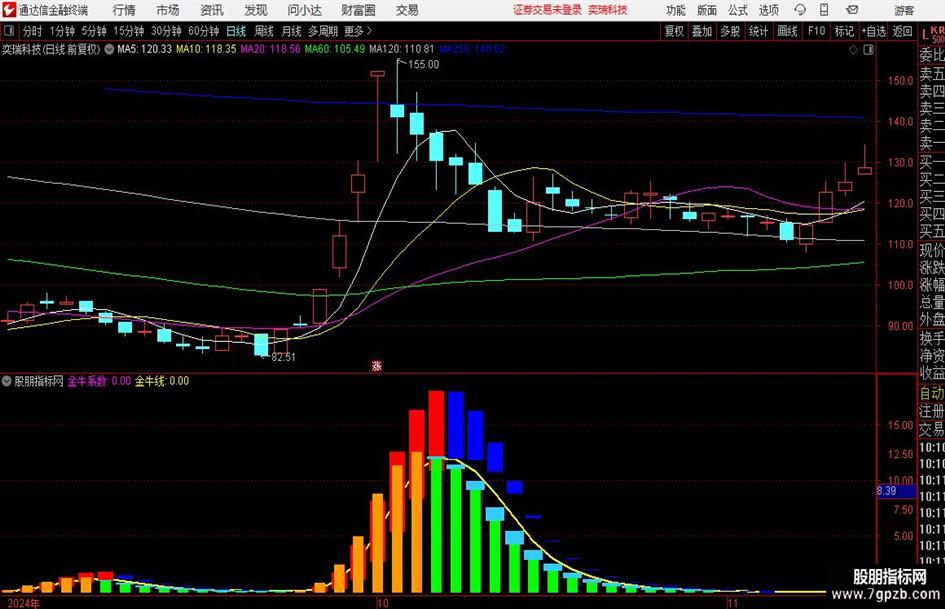The height and width of the screenshot is (609, 945).
Task: Click the 统计 statistics button
Action: coord(758,31)
